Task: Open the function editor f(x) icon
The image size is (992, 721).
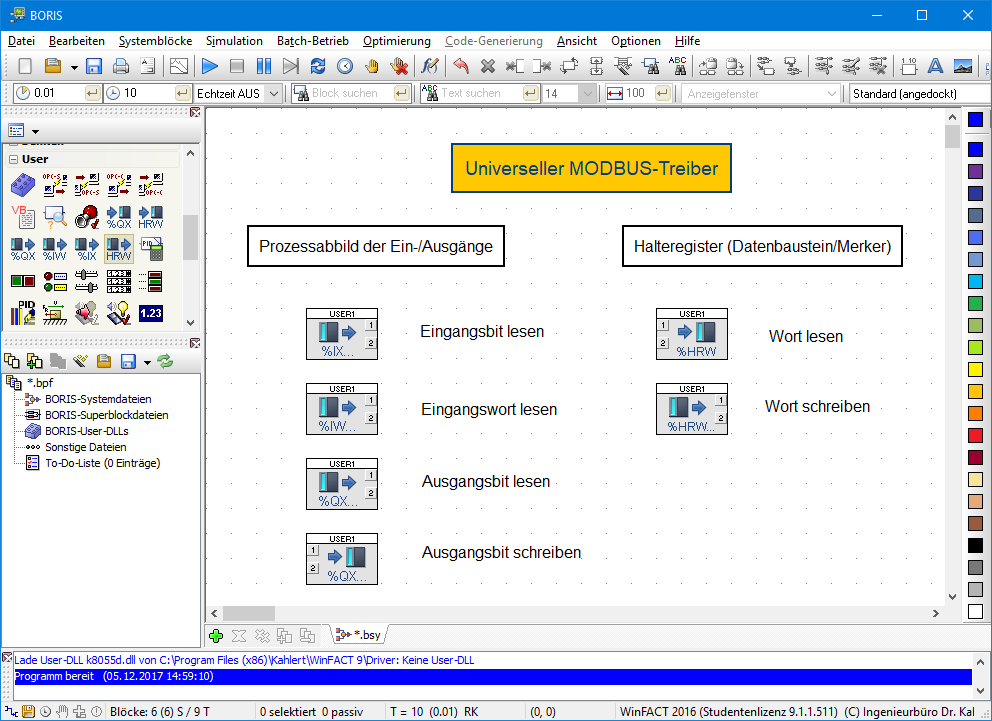Action: [x=430, y=66]
